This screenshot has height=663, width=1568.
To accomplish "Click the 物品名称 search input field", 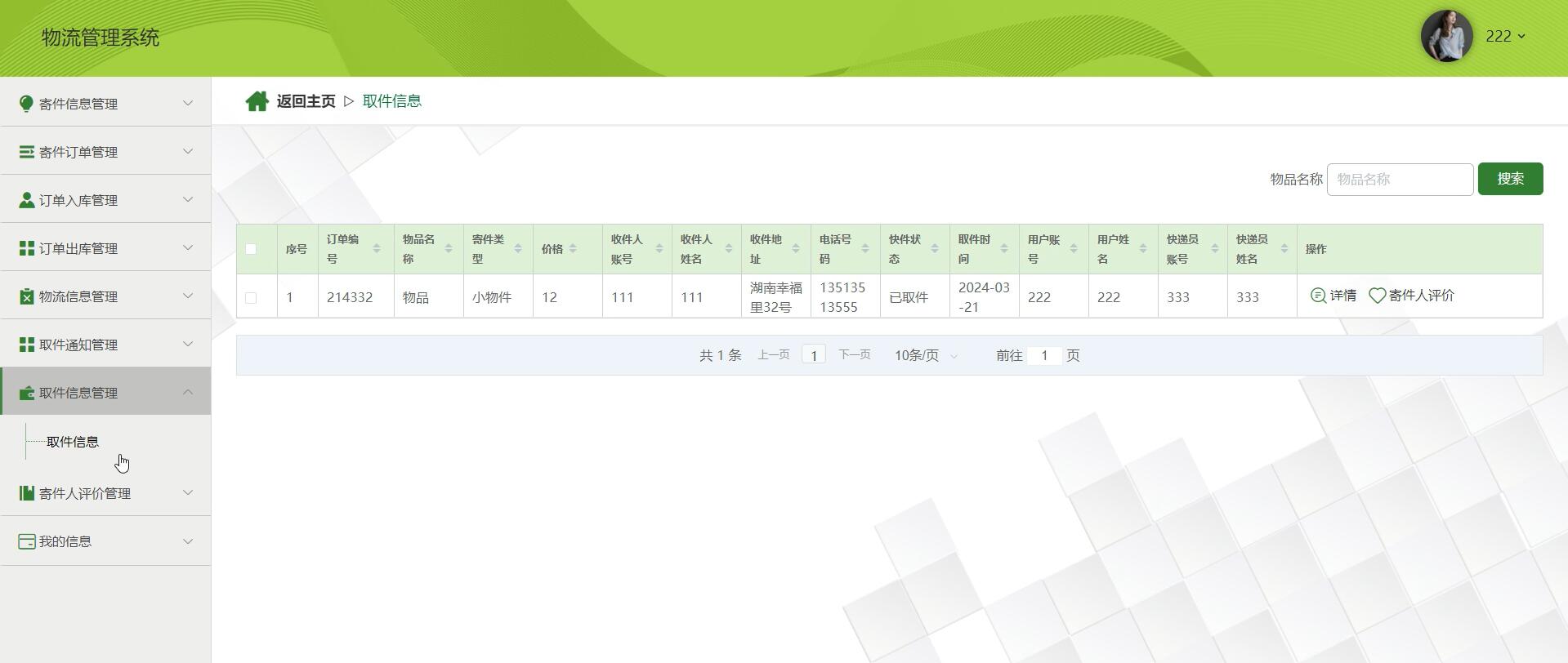I will pos(1400,179).
